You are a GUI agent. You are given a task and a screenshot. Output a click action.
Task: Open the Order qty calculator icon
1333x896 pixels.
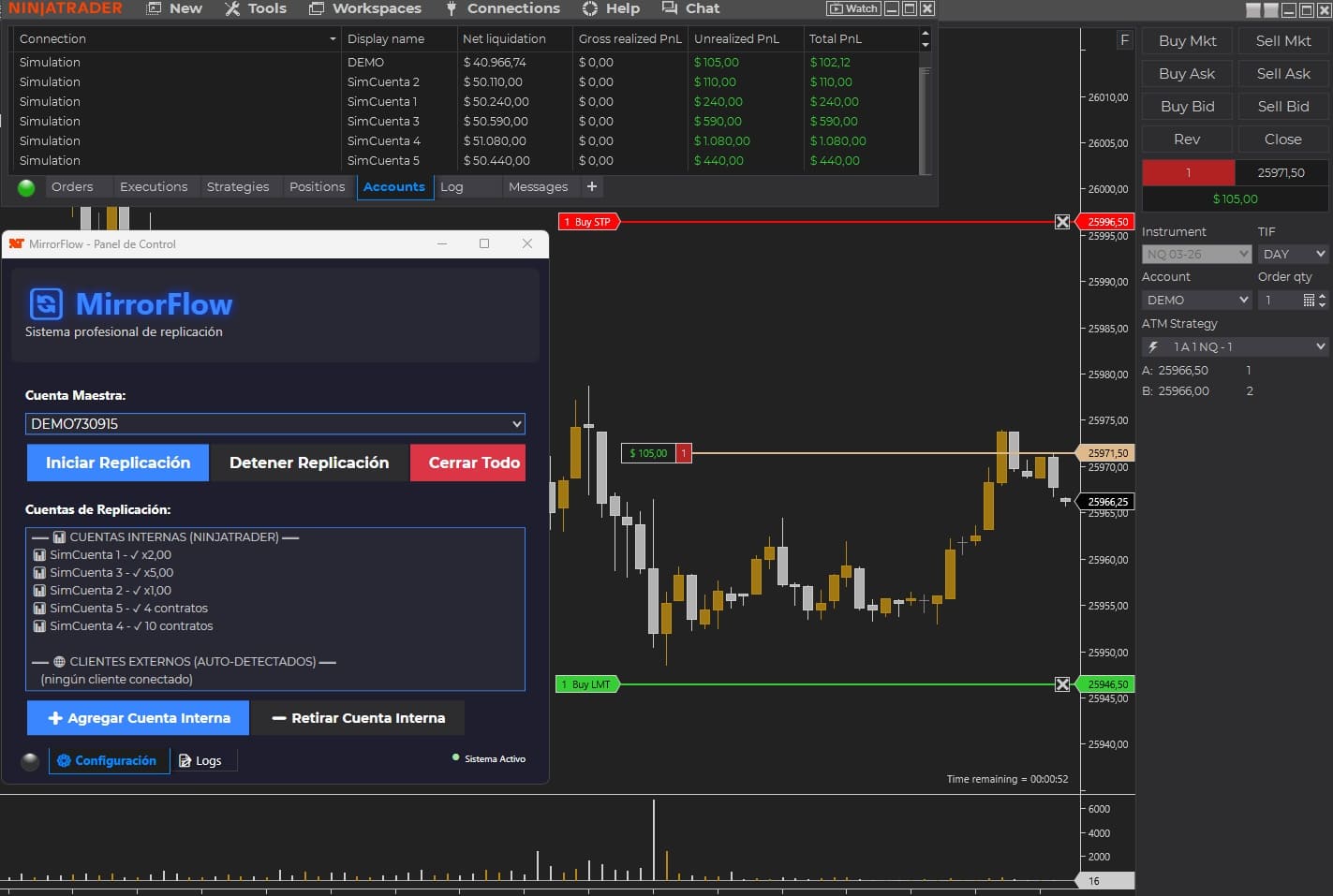coord(1309,300)
